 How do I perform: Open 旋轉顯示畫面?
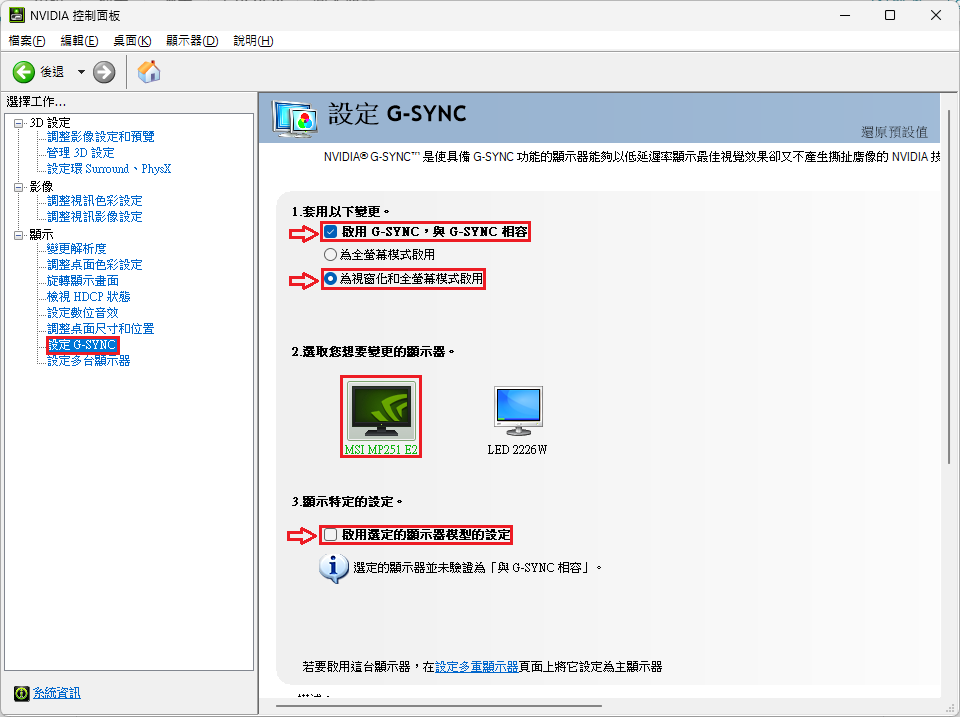83,280
